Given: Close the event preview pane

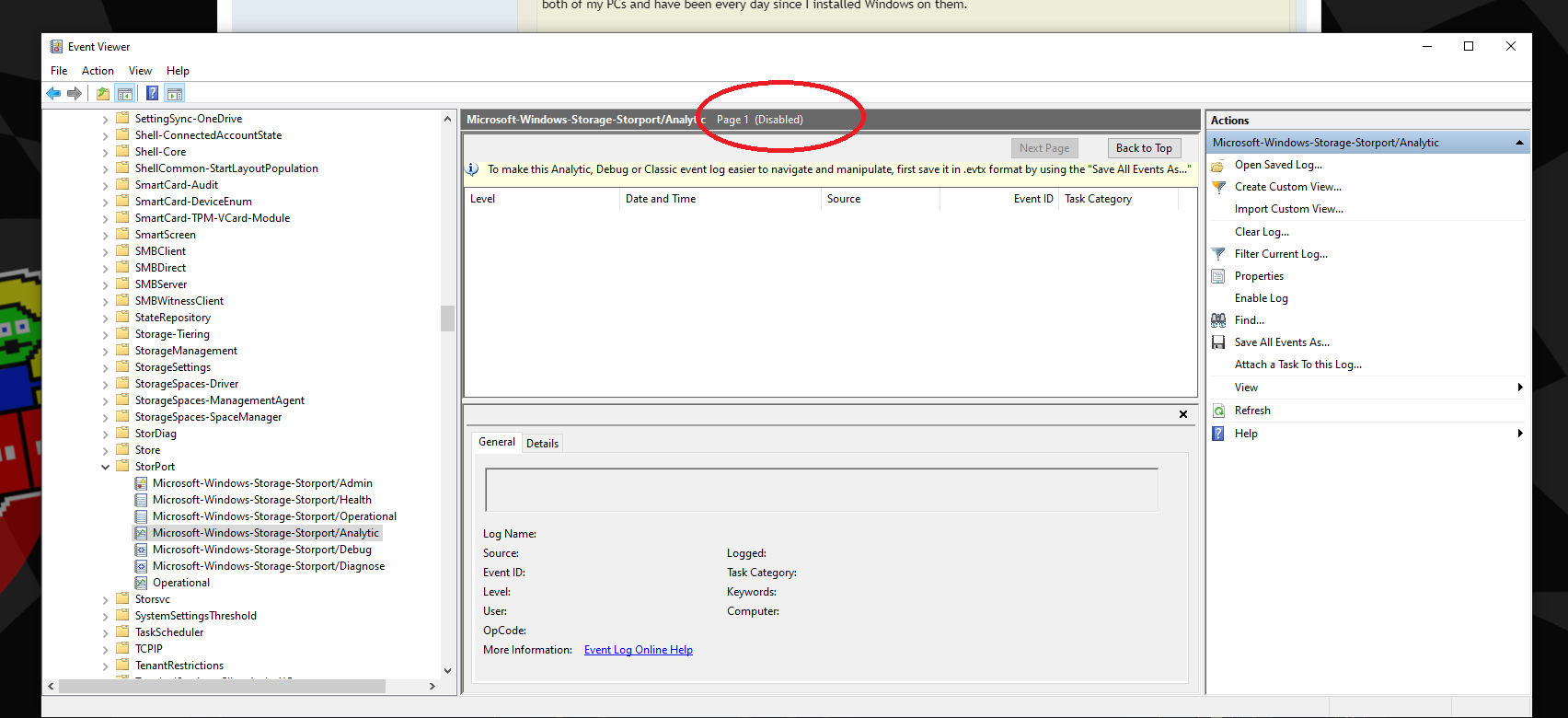Looking at the screenshot, I should pos(1183,414).
